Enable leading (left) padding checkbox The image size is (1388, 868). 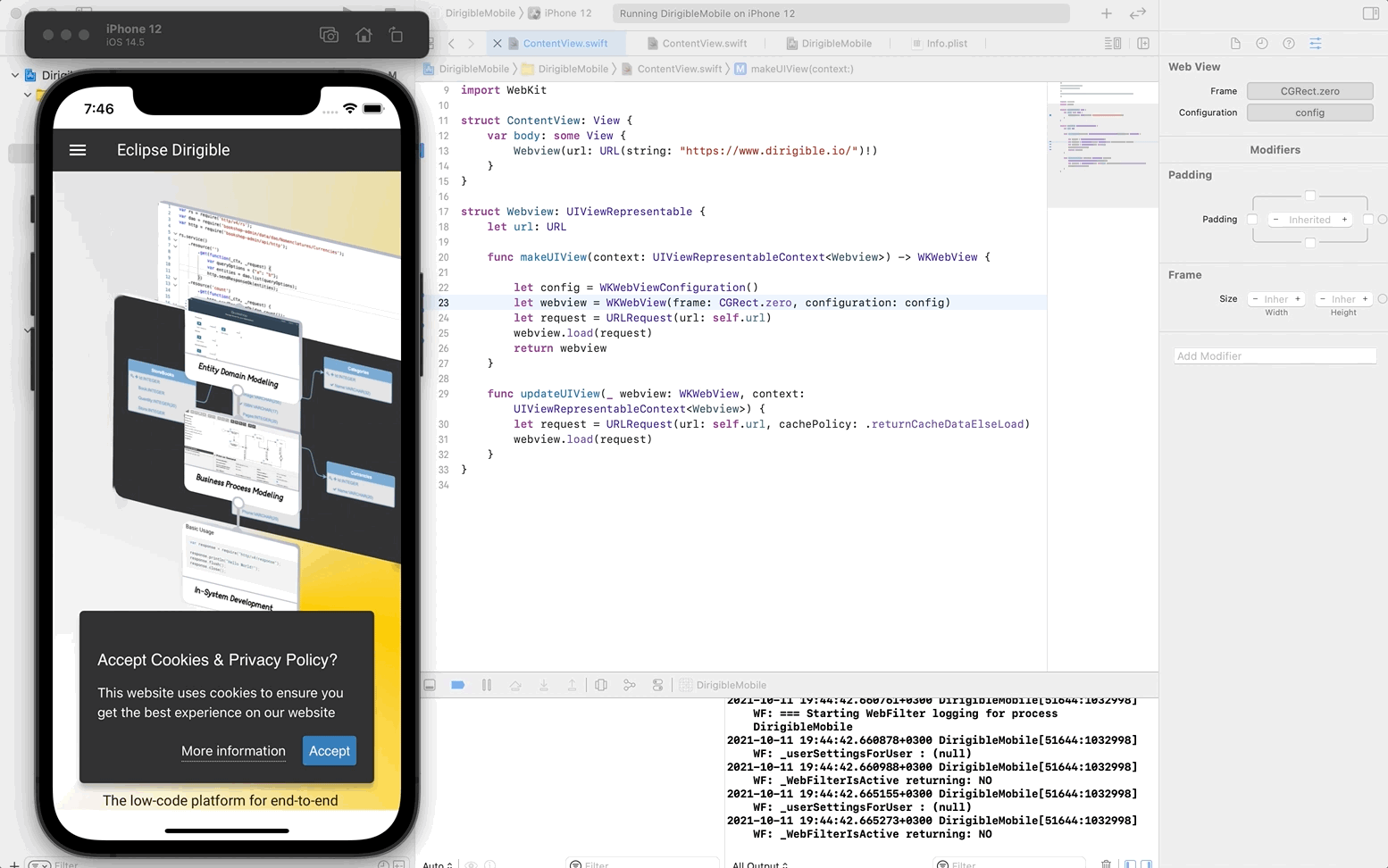[x=1252, y=220]
